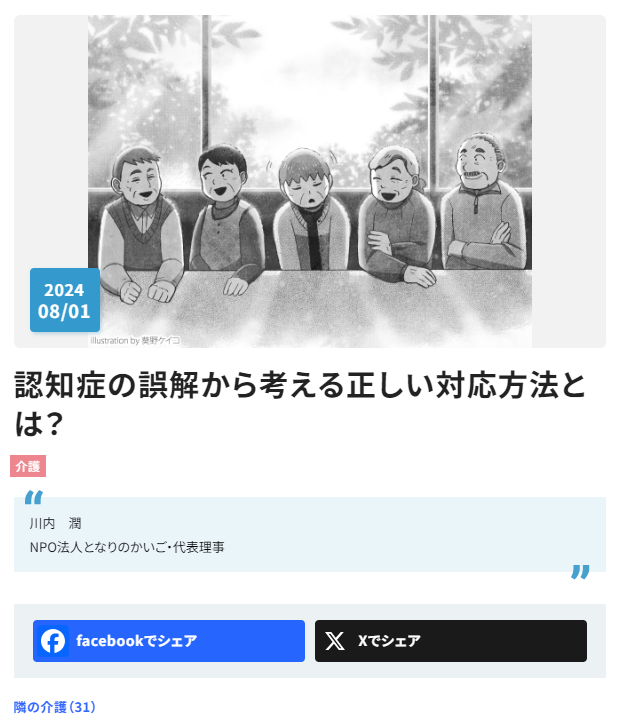
Task: Open the 隣の介護（31） series link
Action: [55, 707]
